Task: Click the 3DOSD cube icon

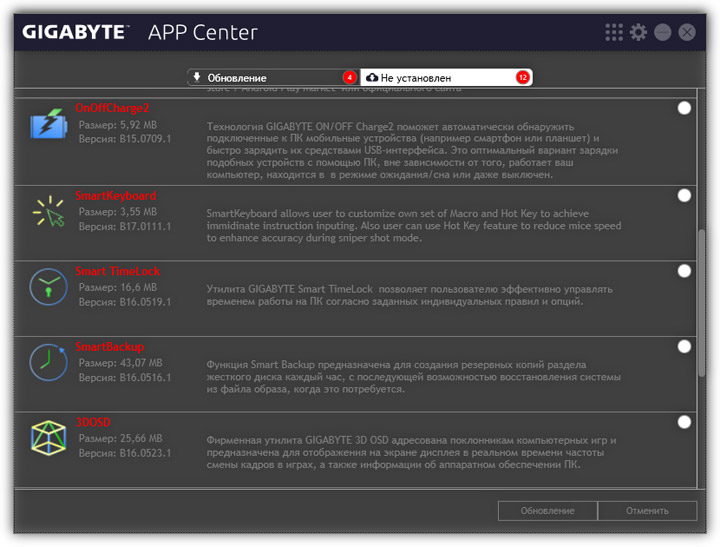Action: pyautogui.click(x=49, y=438)
